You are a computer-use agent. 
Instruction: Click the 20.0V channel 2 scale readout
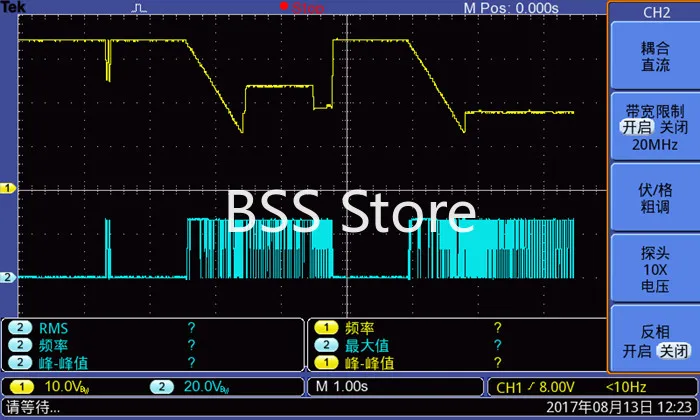click(x=207, y=387)
